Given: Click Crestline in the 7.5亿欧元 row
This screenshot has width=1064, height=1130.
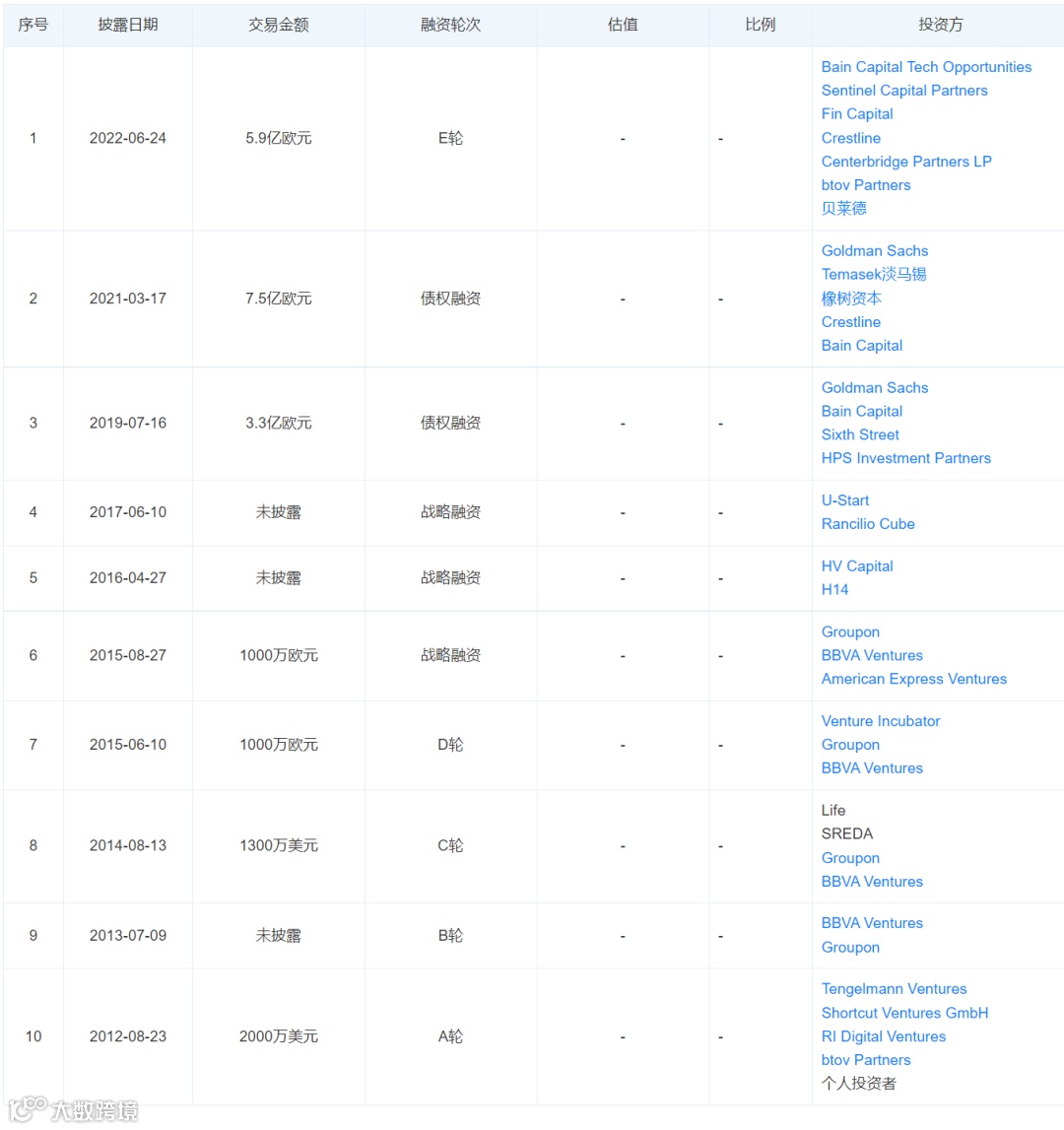Looking at the screenshot, I should tap(850, 322).
